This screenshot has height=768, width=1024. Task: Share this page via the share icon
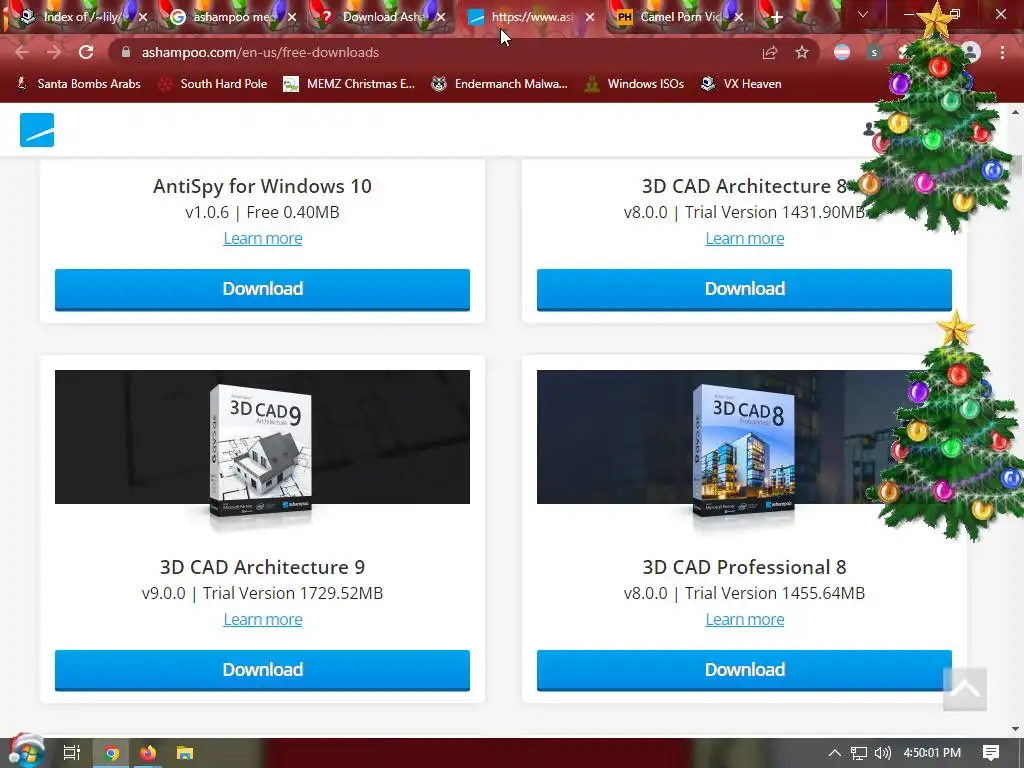coord(770,52)
